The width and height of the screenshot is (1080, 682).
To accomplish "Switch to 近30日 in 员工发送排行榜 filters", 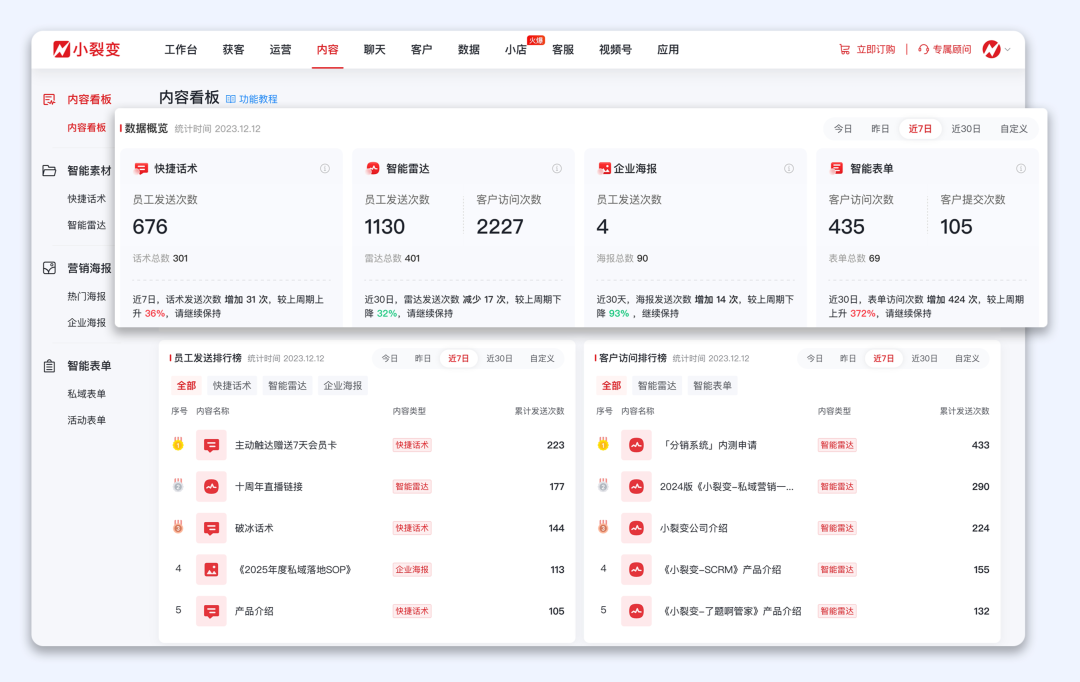I will click(x=500, y=357).
